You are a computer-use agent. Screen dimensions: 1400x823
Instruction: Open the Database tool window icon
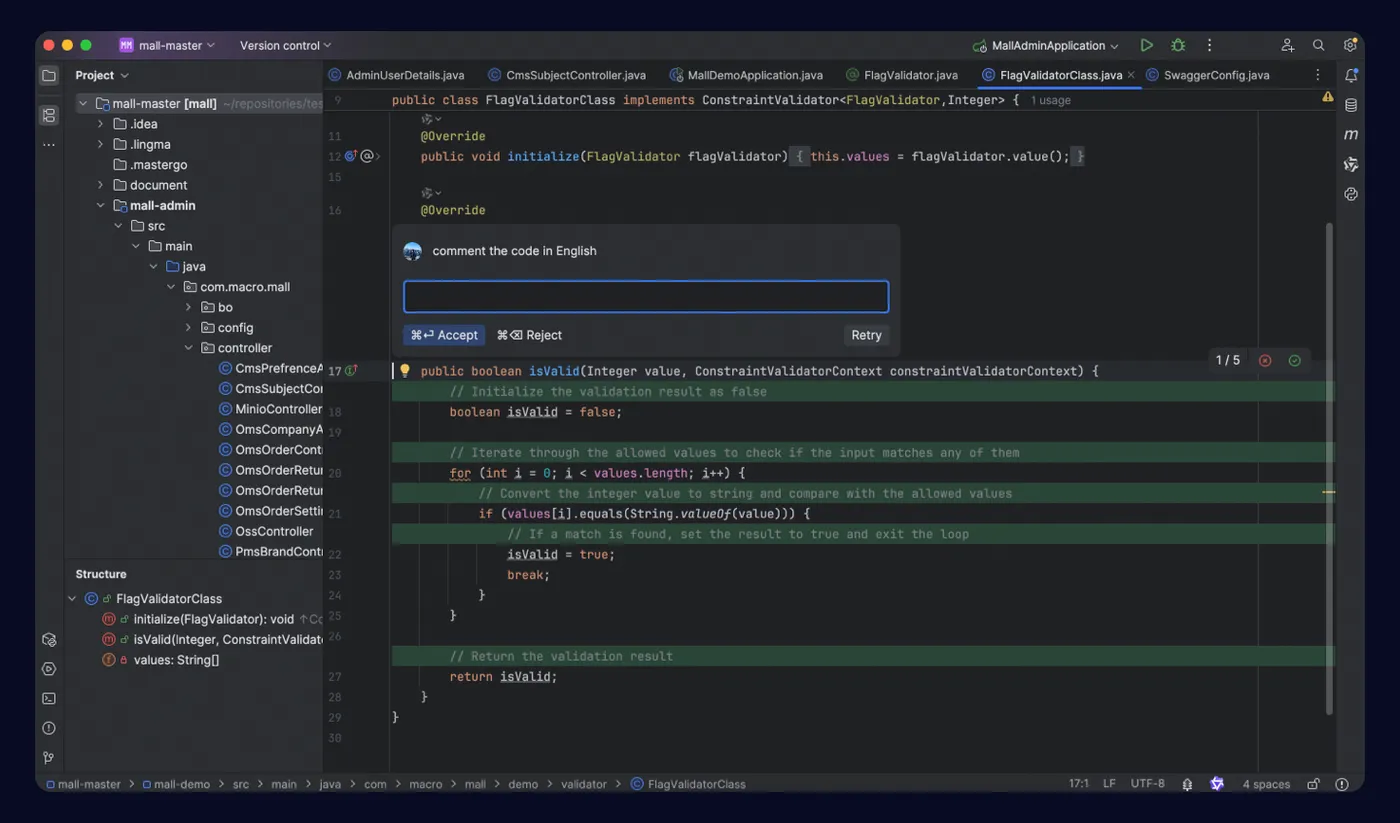click(1351, 105)
